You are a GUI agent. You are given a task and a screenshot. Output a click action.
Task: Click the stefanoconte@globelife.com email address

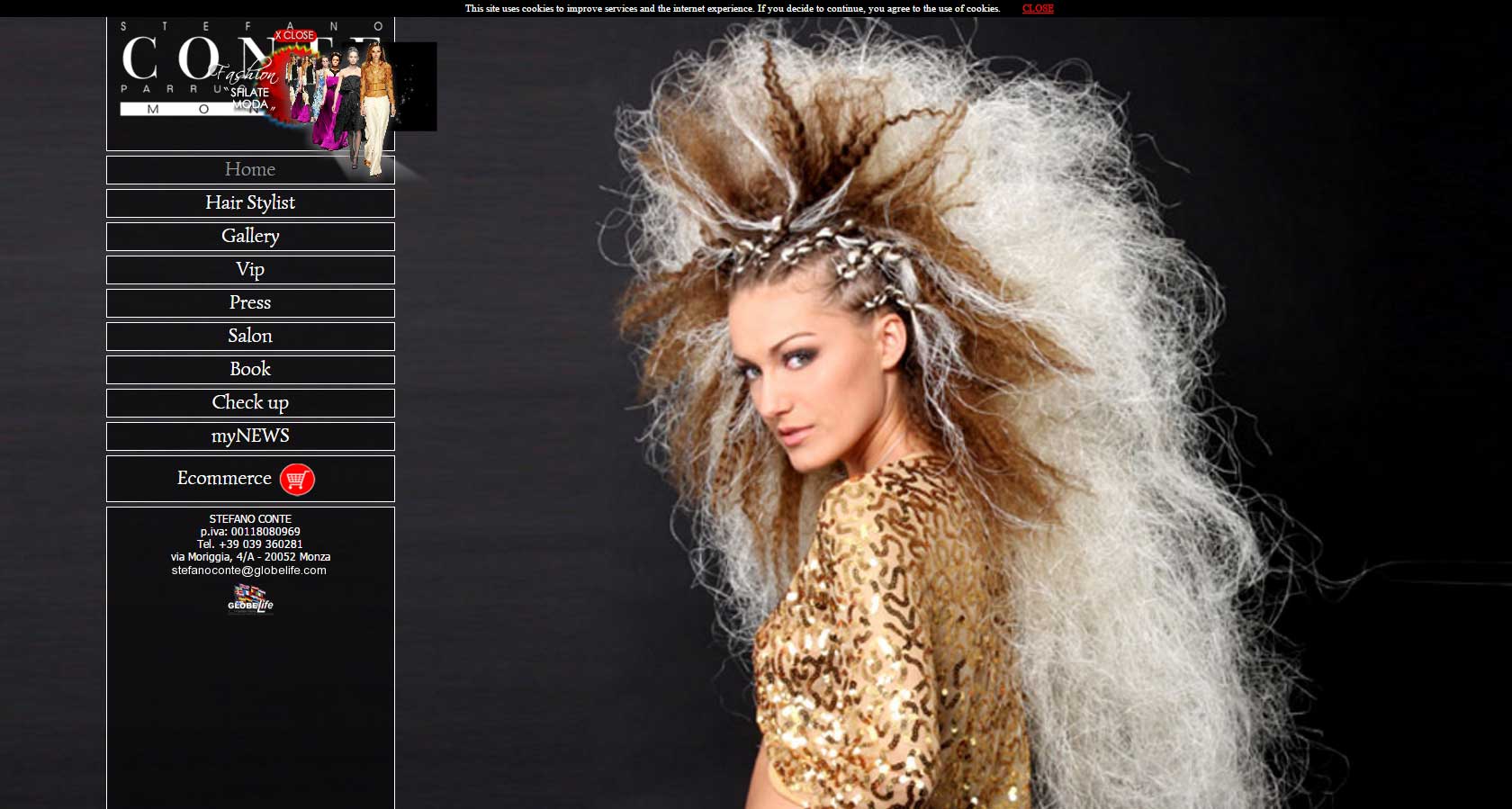(x=249, y=571)
